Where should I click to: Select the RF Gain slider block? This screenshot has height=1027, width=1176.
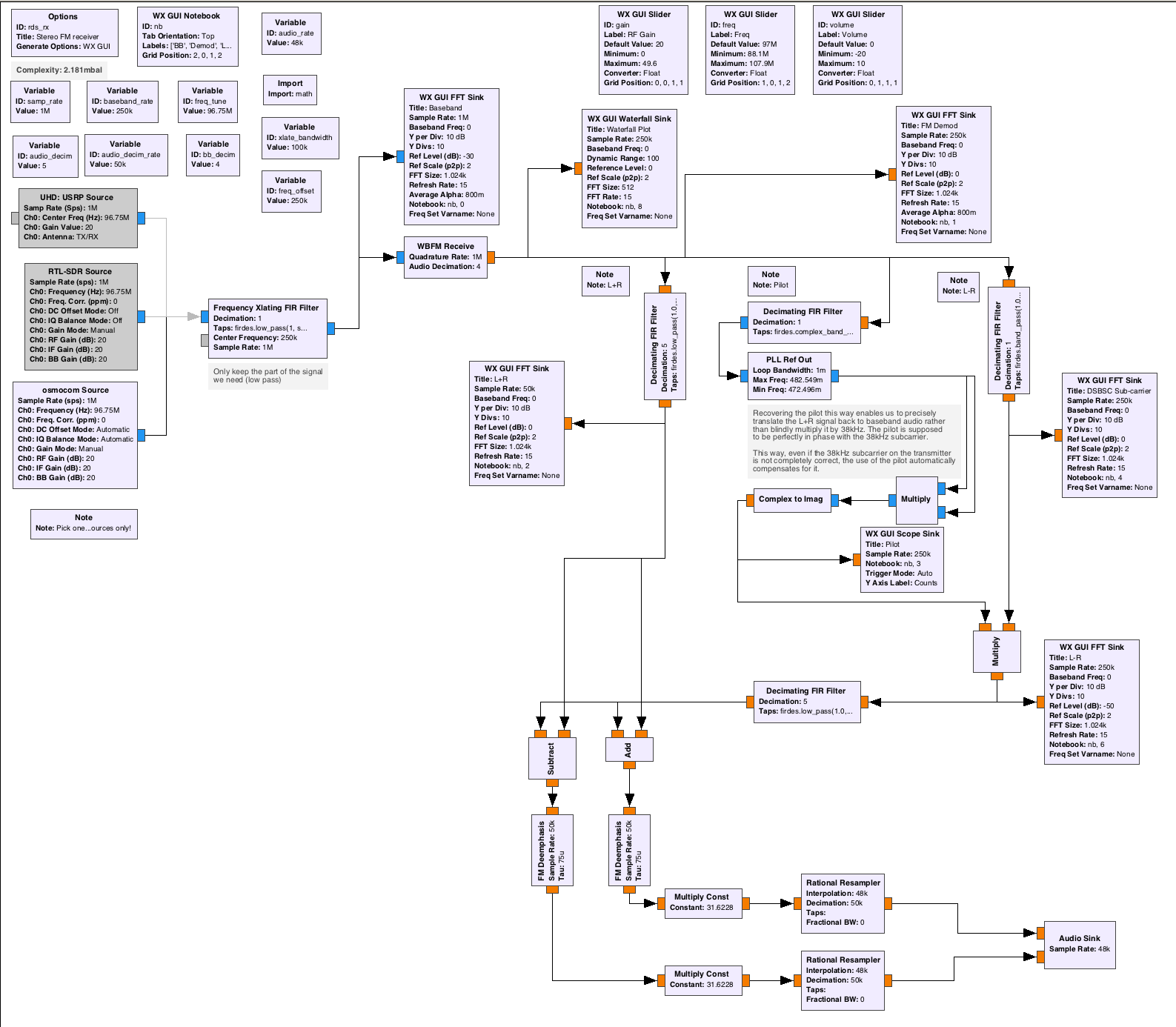coord(643,50)
